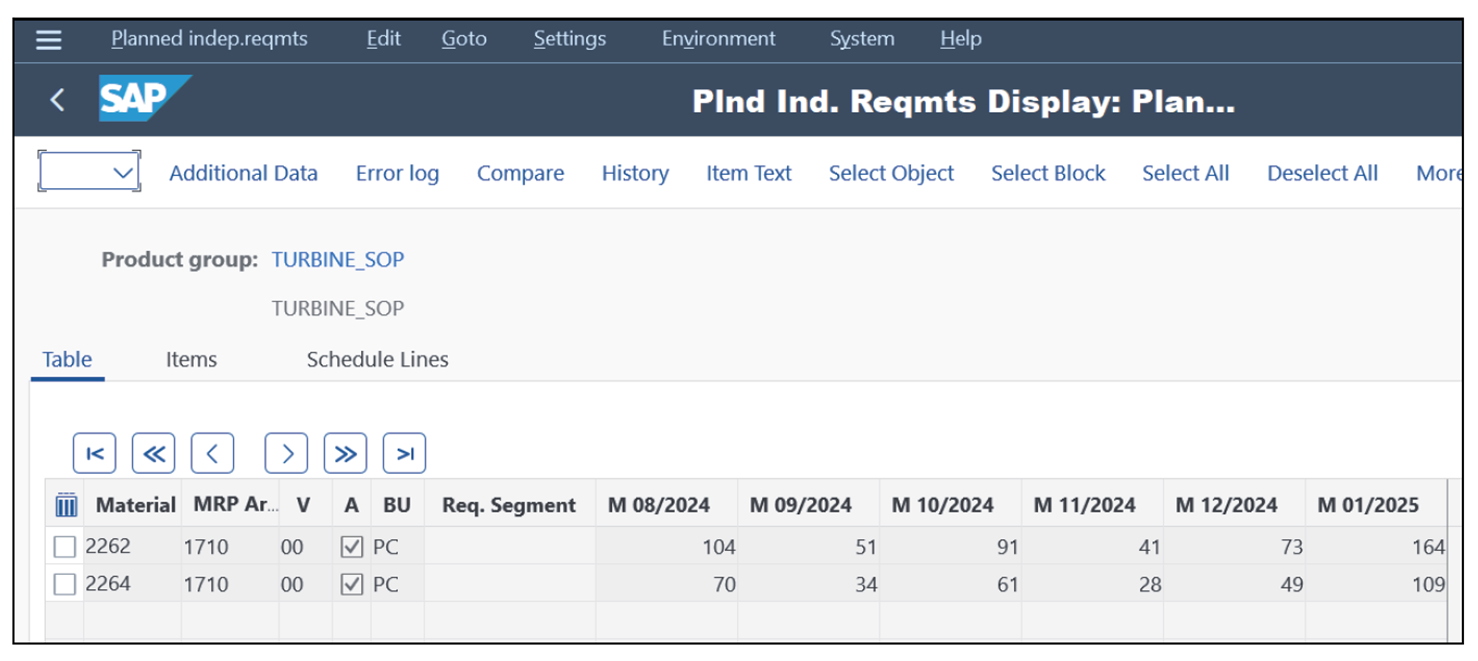Click Deselect All
The width and height of the screenshot is (1478, 661).
1322,173
